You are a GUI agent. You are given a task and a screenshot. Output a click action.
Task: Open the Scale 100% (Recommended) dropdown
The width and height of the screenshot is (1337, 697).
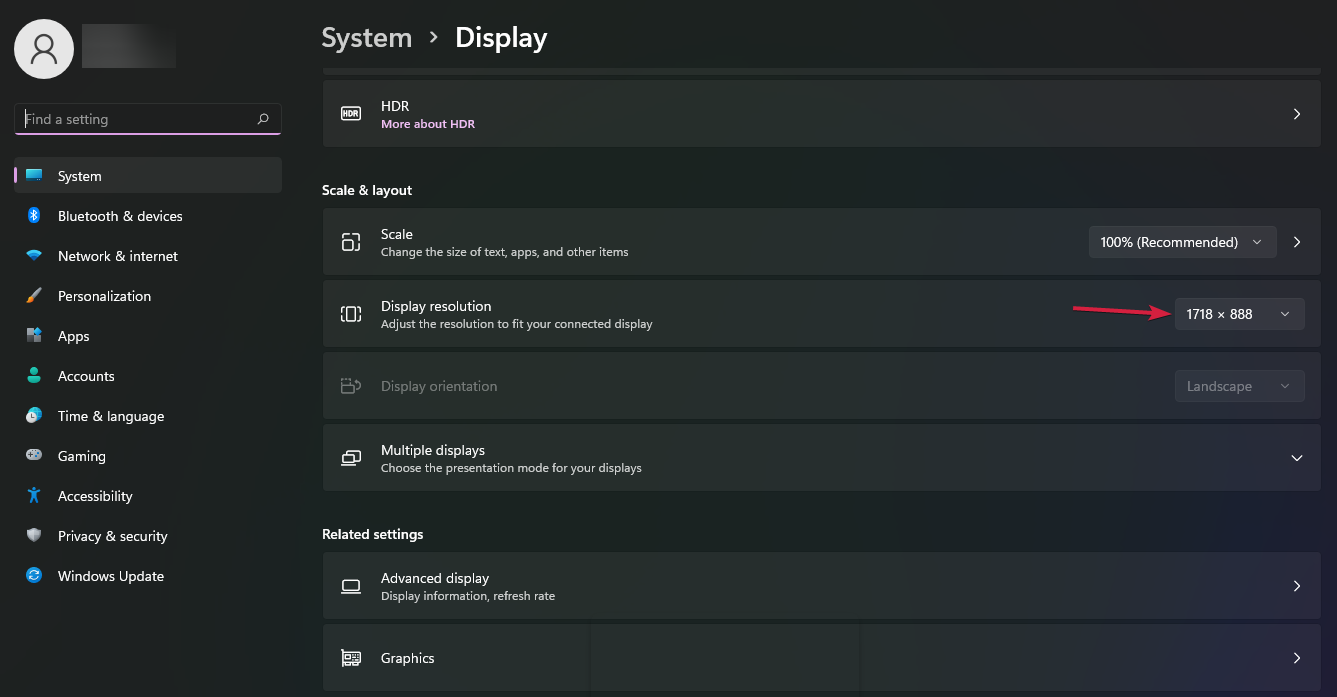(x=1182, y=242)
